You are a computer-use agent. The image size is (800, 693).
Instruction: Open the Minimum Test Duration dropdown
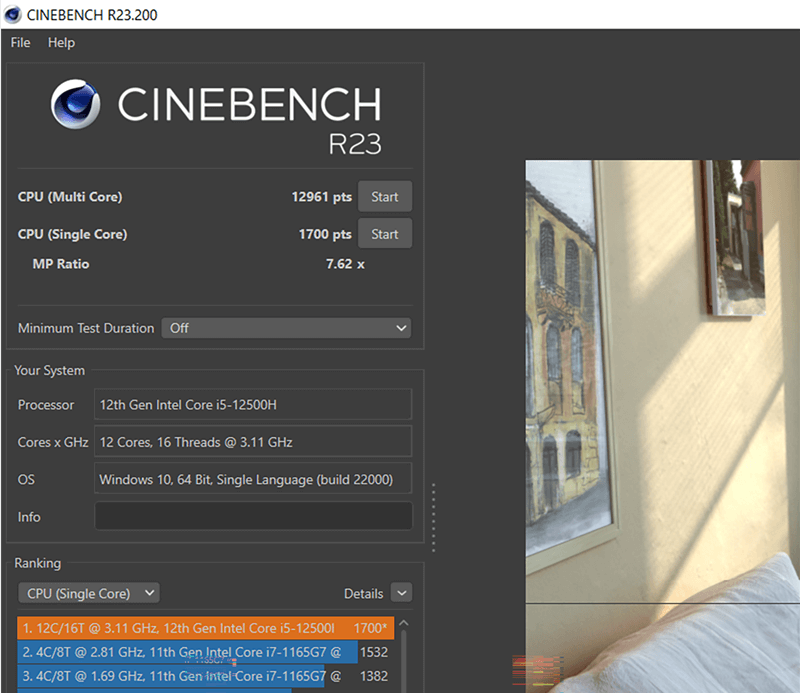[286, 328]
